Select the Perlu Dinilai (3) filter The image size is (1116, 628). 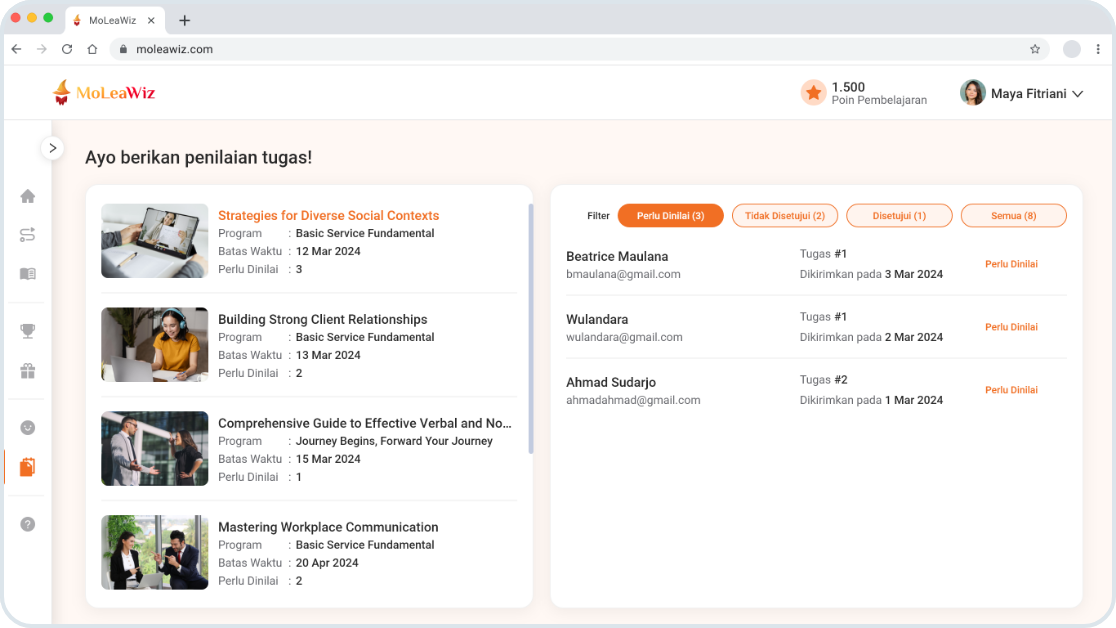(670, 216)
